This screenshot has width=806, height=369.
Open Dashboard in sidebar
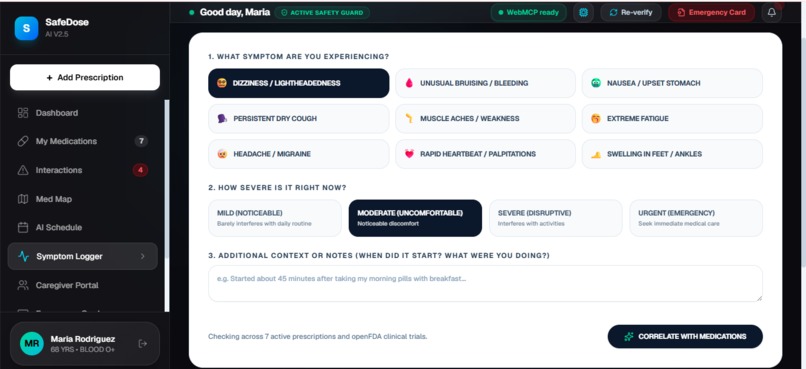82,113
